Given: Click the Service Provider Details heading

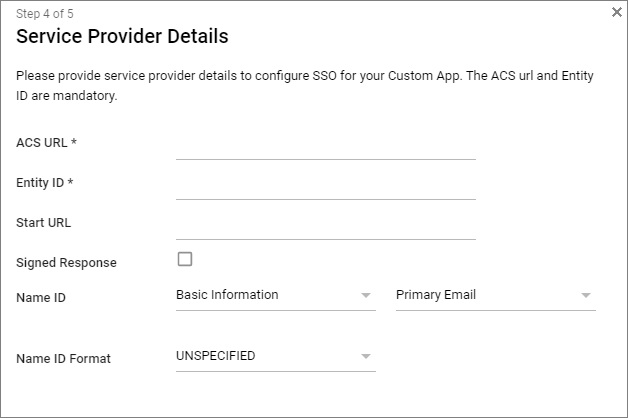Looking at the screenshot, I should [x=123, y=37].
